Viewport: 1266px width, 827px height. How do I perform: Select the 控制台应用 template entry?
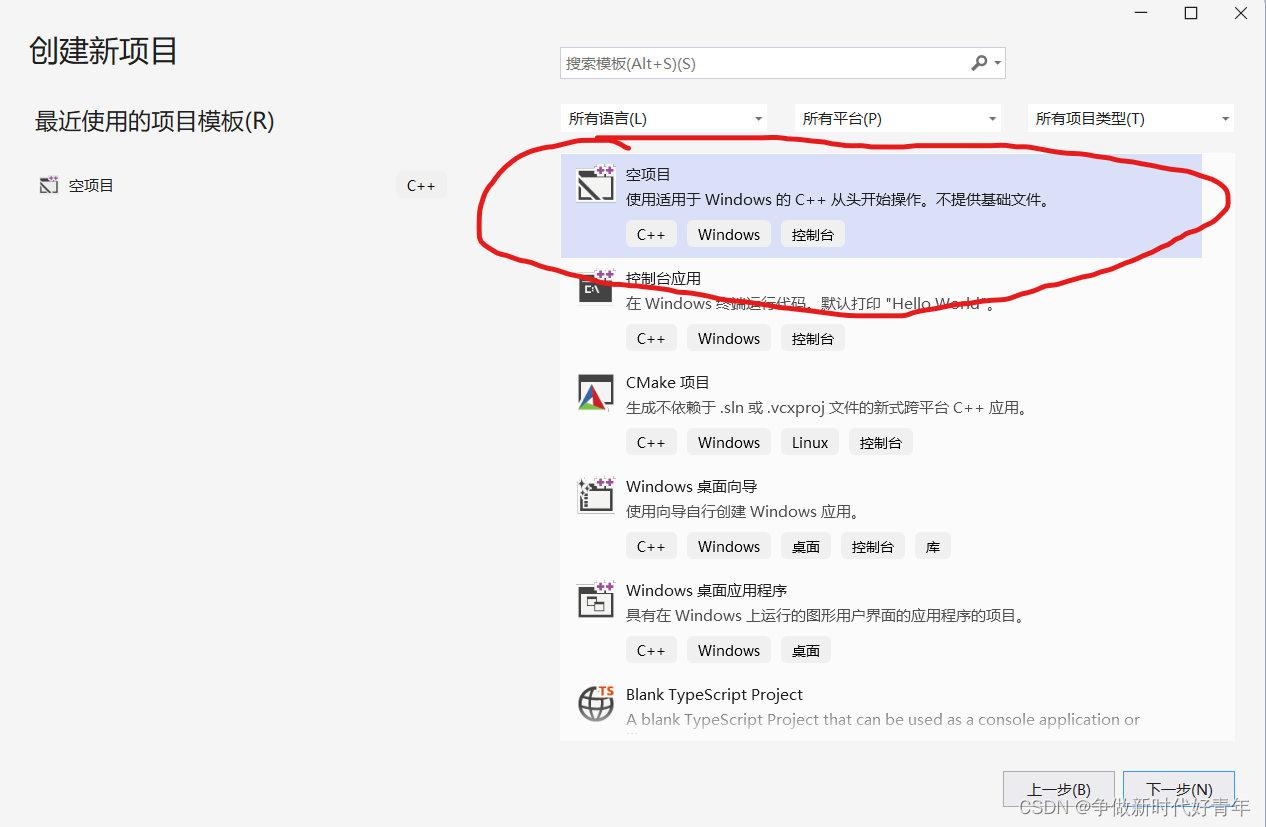click(x=850, y=305)
